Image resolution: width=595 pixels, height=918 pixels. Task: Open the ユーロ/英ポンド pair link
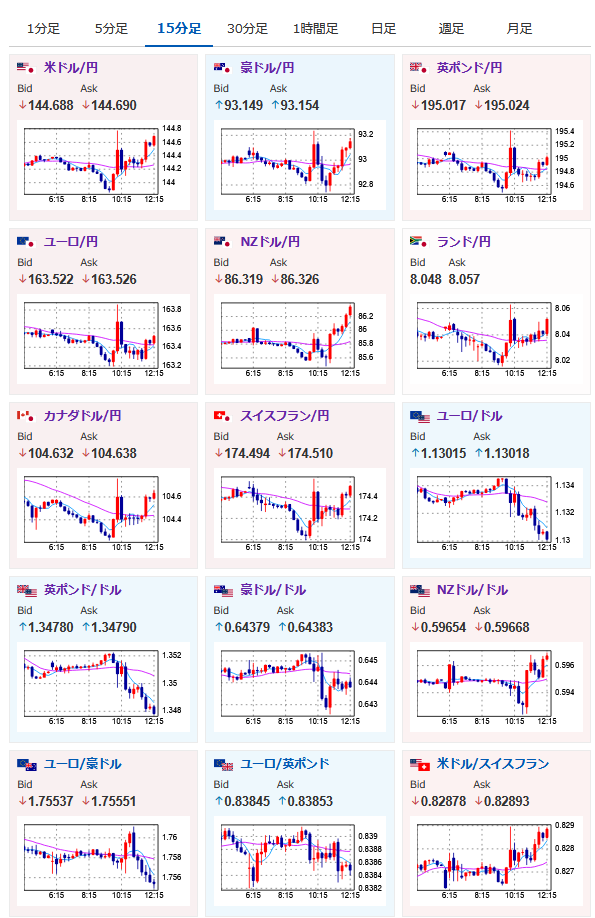(x=285, y=764)
